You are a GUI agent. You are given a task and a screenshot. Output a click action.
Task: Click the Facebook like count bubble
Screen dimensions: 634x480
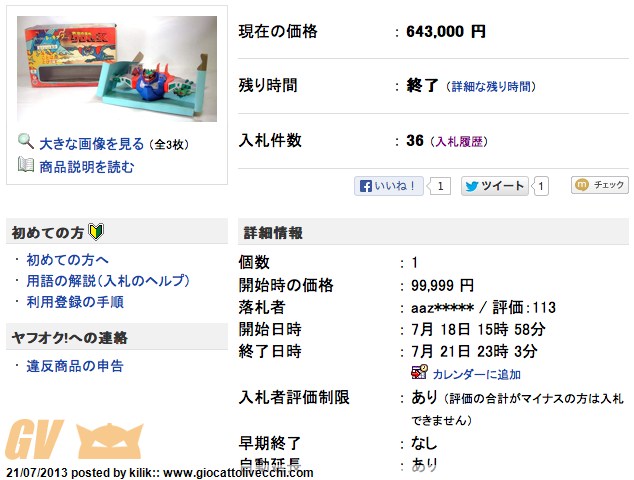pyautogui.click(x=439, y=186)
